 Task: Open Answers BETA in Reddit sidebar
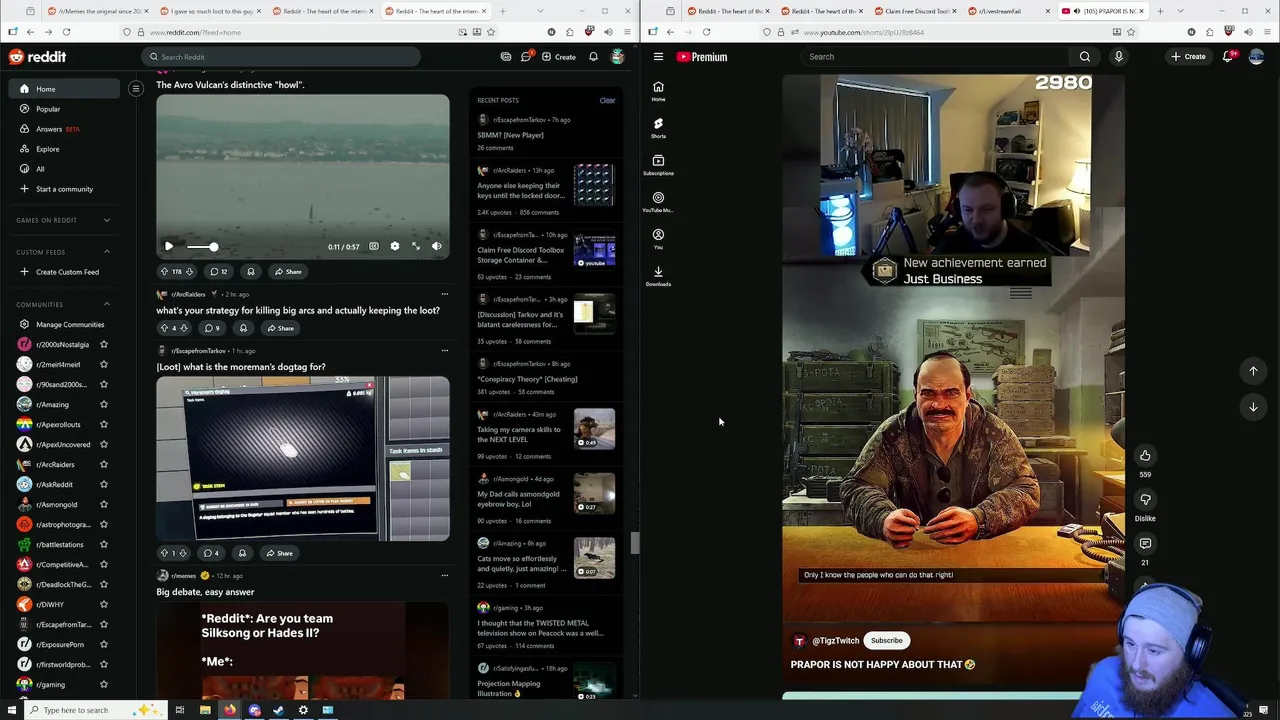[x=64, y=129]
